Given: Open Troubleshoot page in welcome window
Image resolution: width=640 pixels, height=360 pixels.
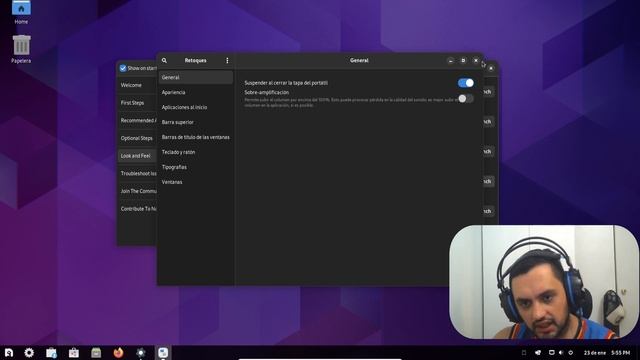Looking at the screenshot, I should [138, 173].
